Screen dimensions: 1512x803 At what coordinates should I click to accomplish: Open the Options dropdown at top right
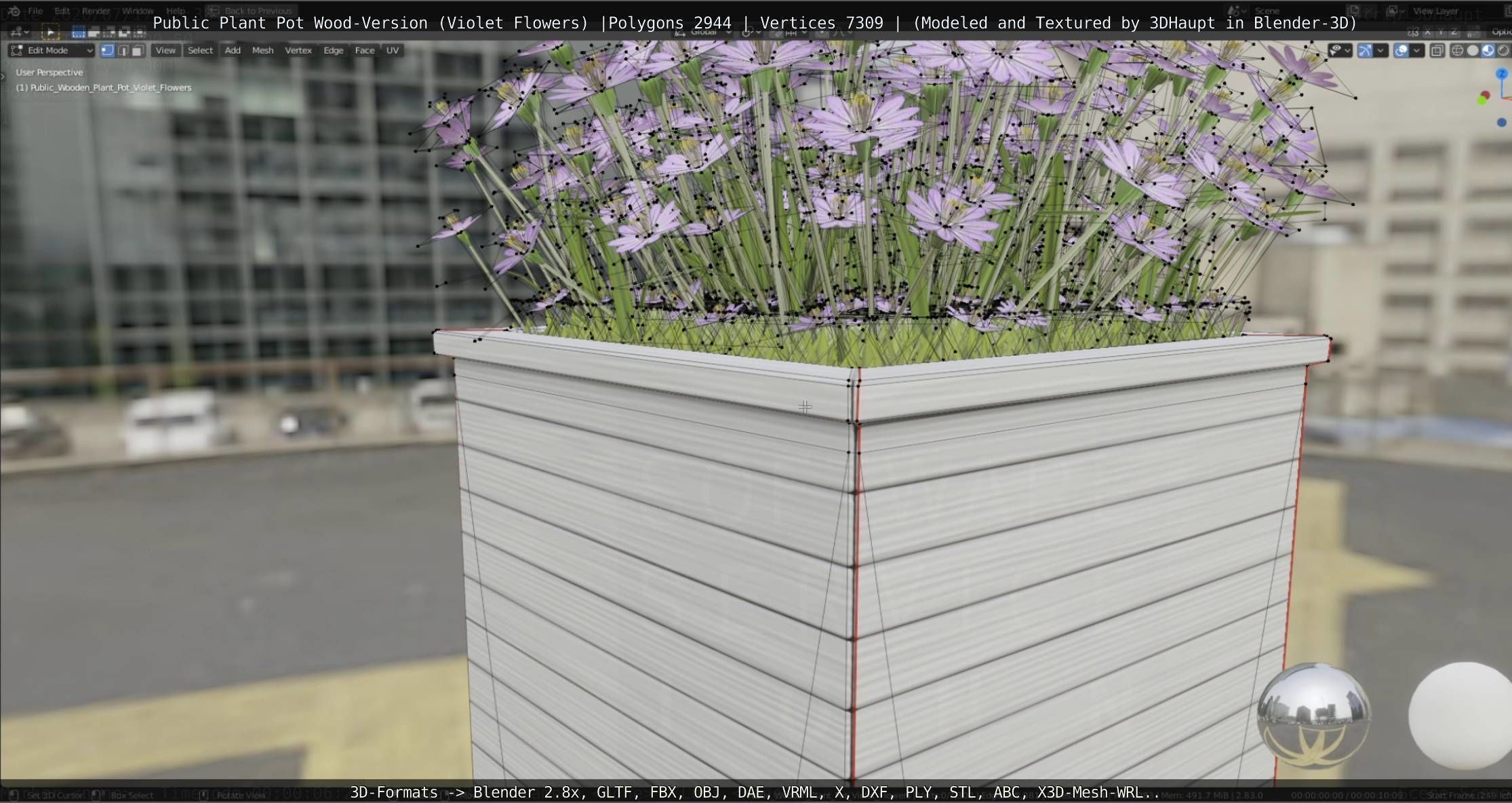point(1500,32)
